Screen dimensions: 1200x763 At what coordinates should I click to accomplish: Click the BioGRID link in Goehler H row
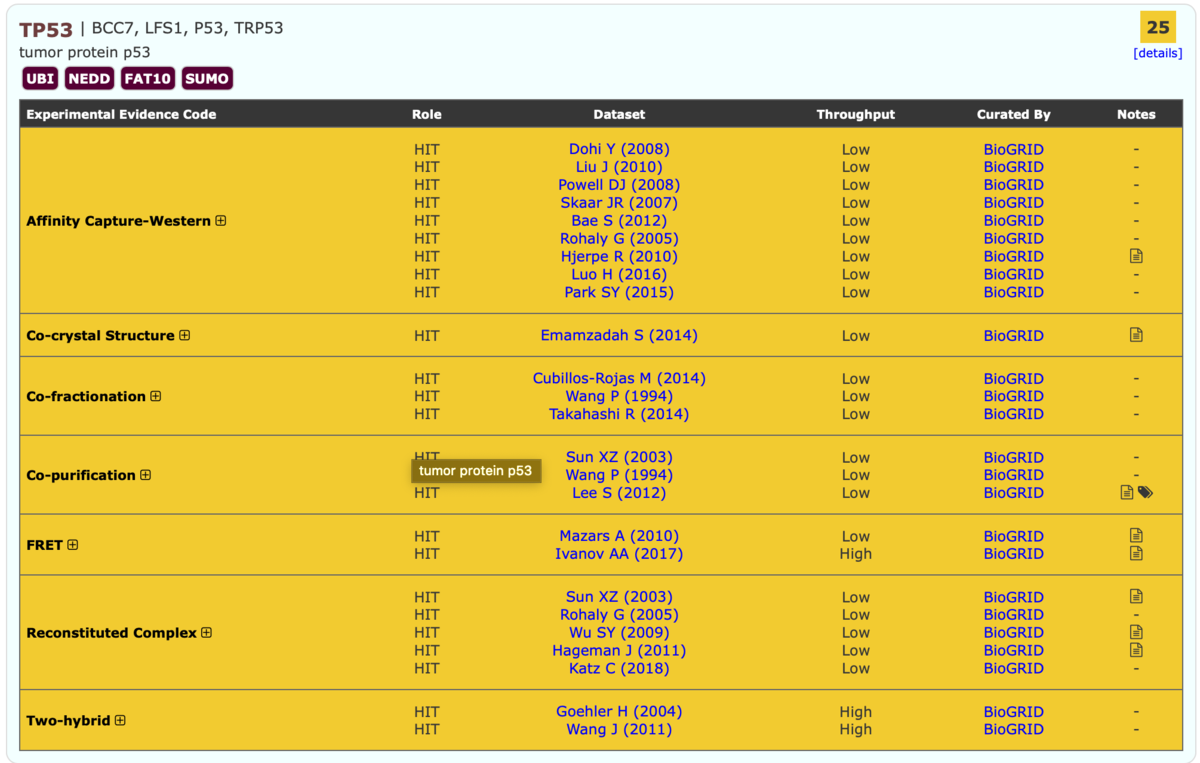coord(1013,712)
